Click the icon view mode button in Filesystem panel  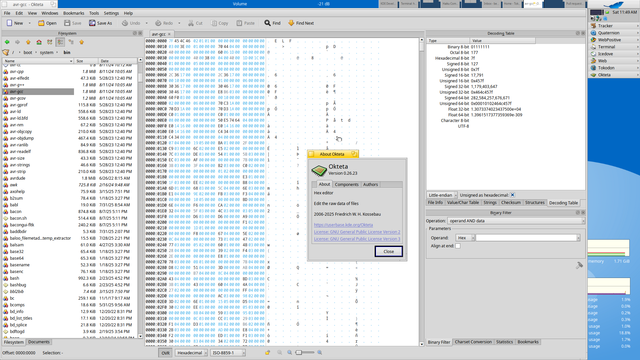49,42
